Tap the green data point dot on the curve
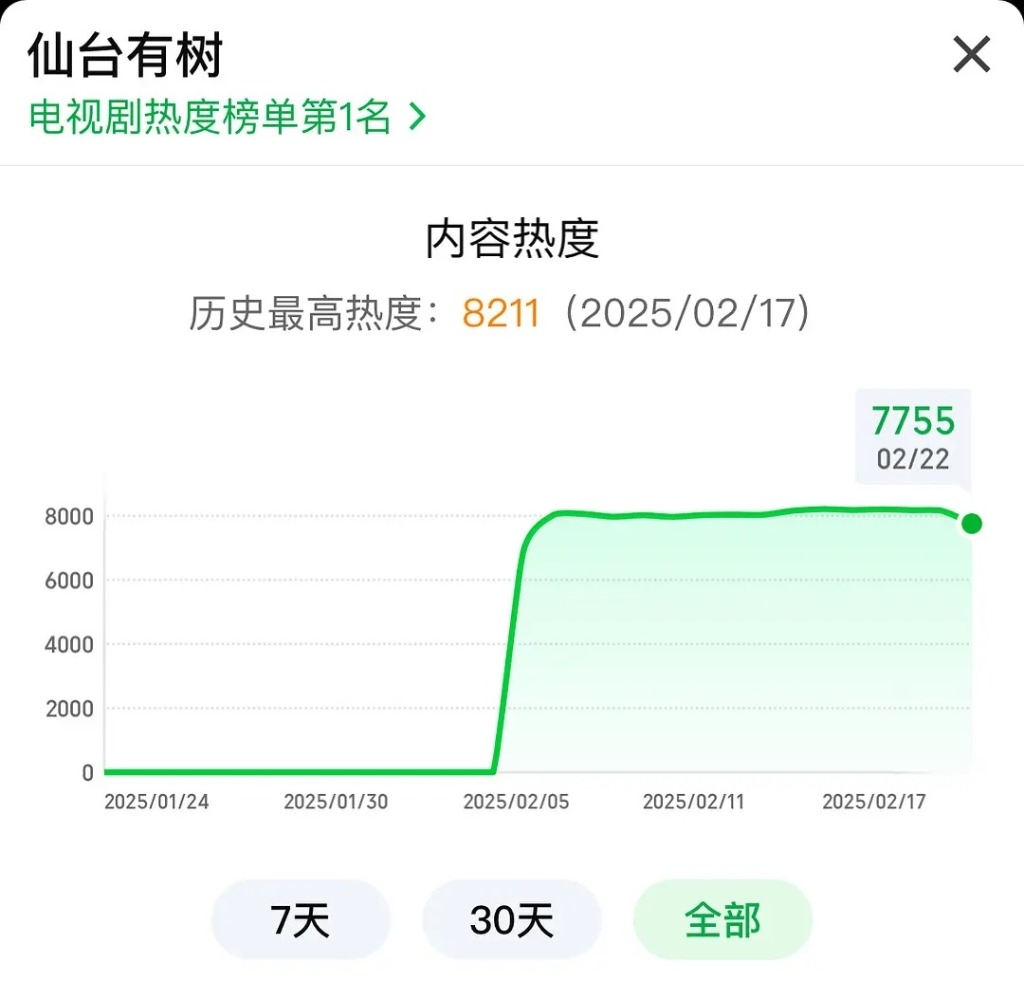 click(970, 524)
